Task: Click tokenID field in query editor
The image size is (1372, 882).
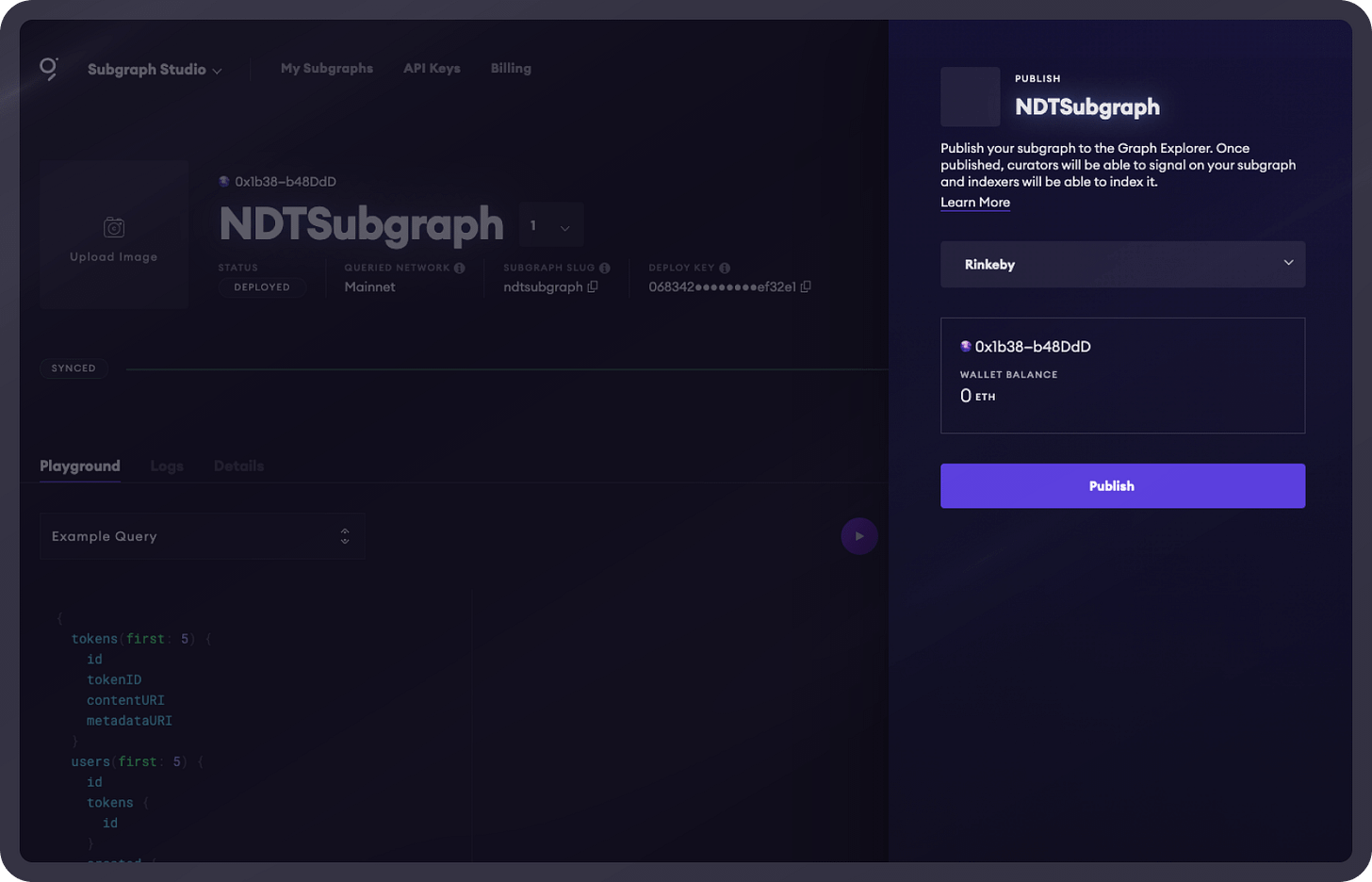Action: coord(114,679)
